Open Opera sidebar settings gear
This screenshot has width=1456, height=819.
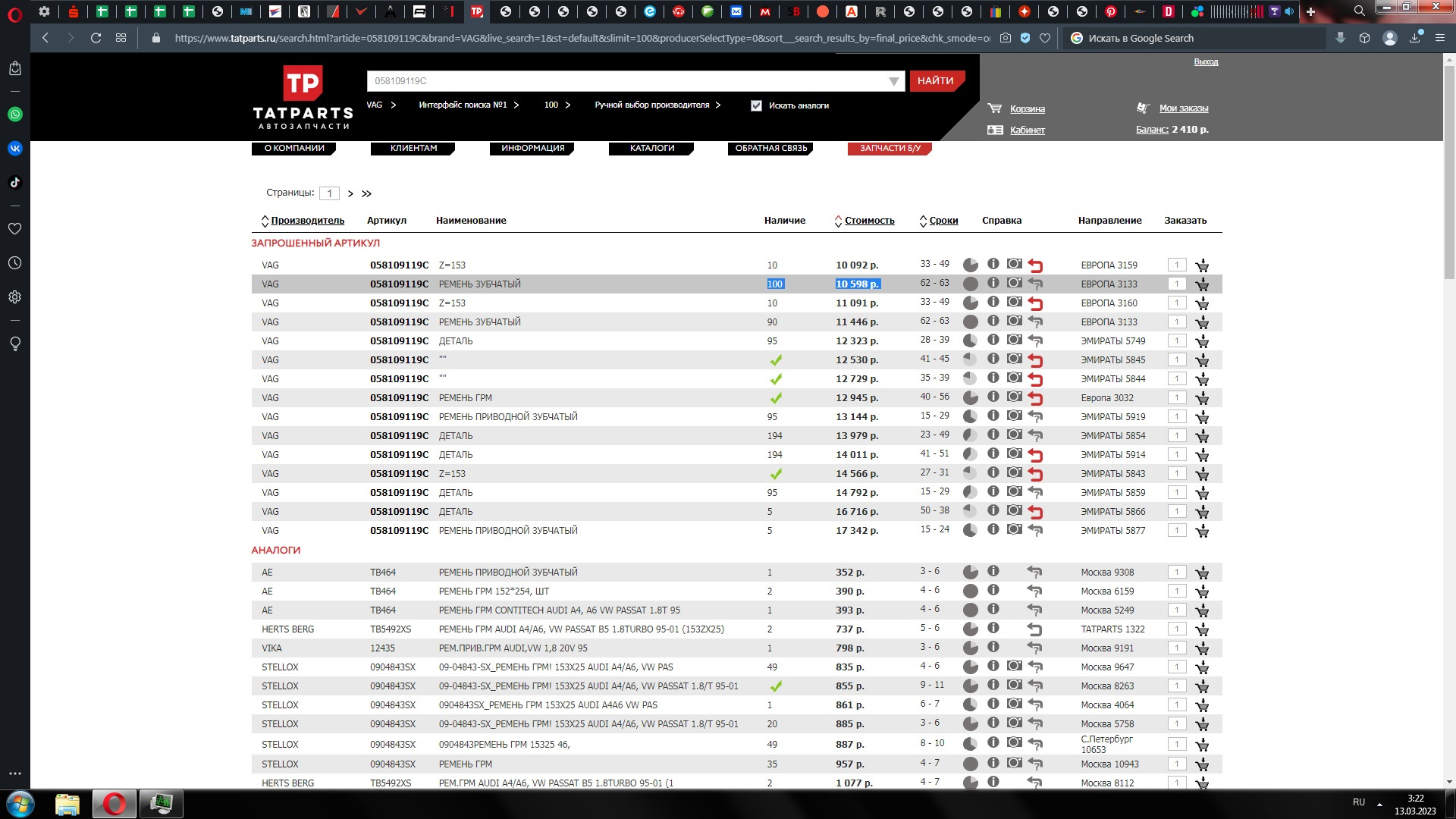[15, 297]
